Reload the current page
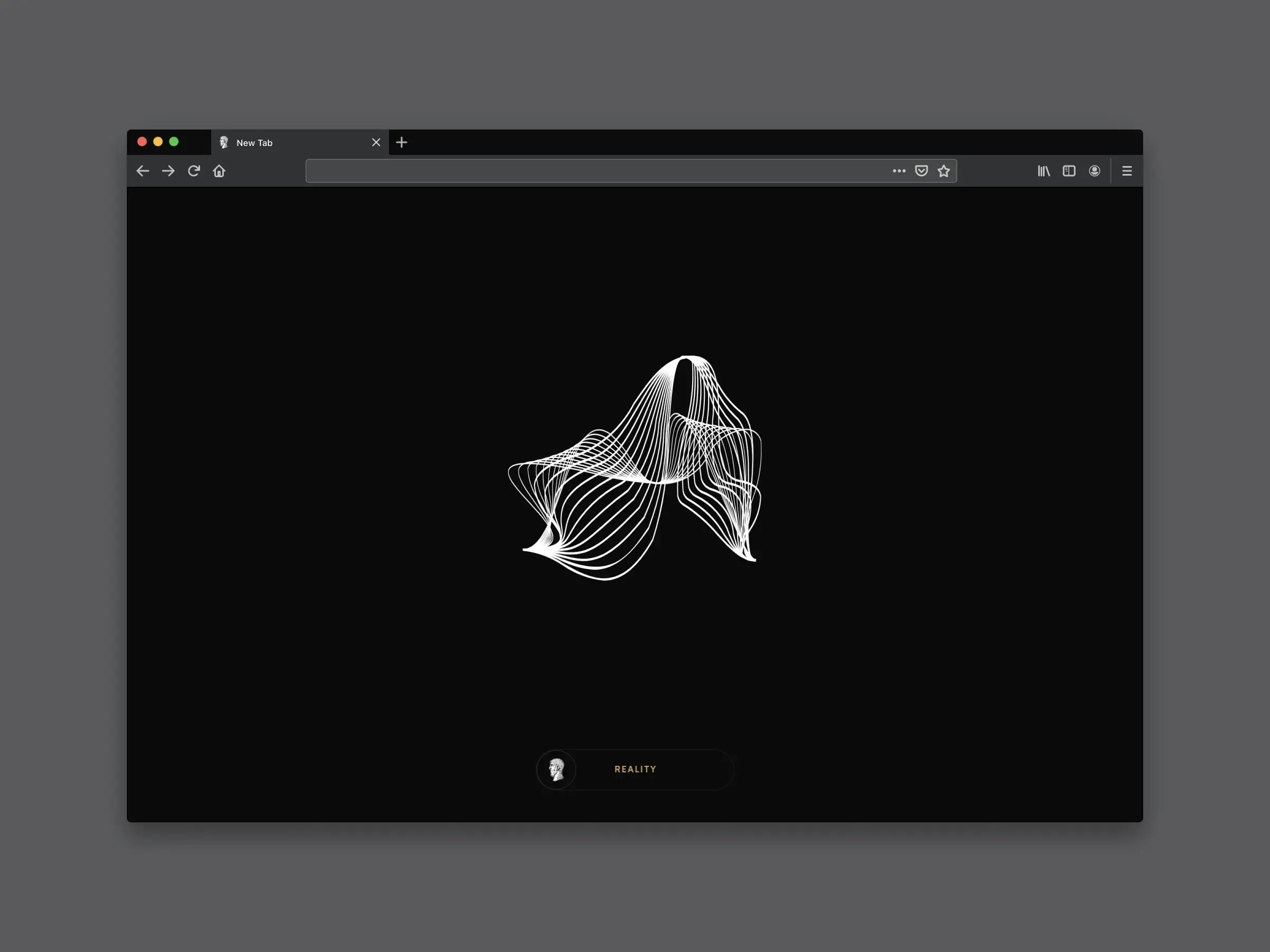 pyautogui.click(x=194, y=170)
